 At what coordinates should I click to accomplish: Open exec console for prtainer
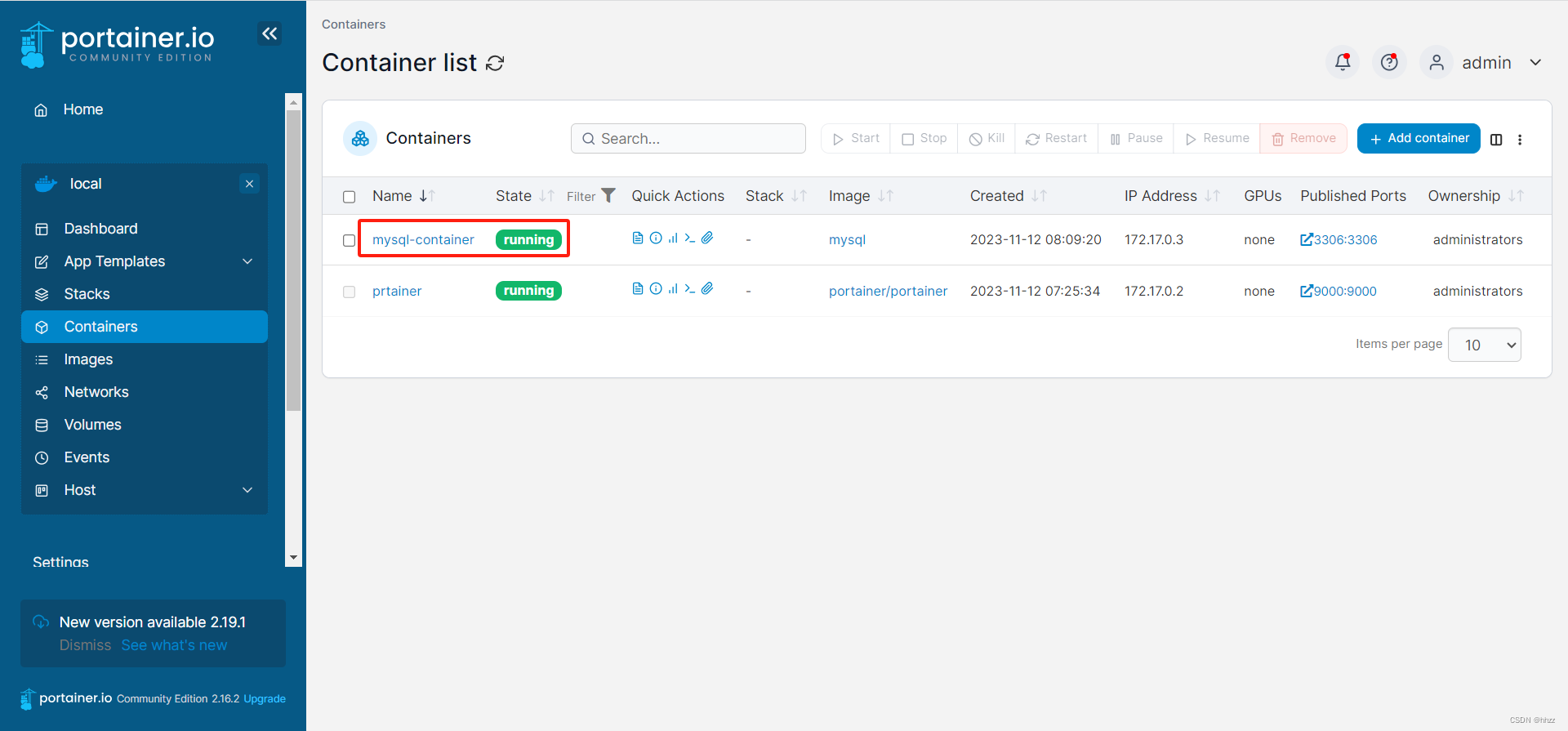point(690,288)
